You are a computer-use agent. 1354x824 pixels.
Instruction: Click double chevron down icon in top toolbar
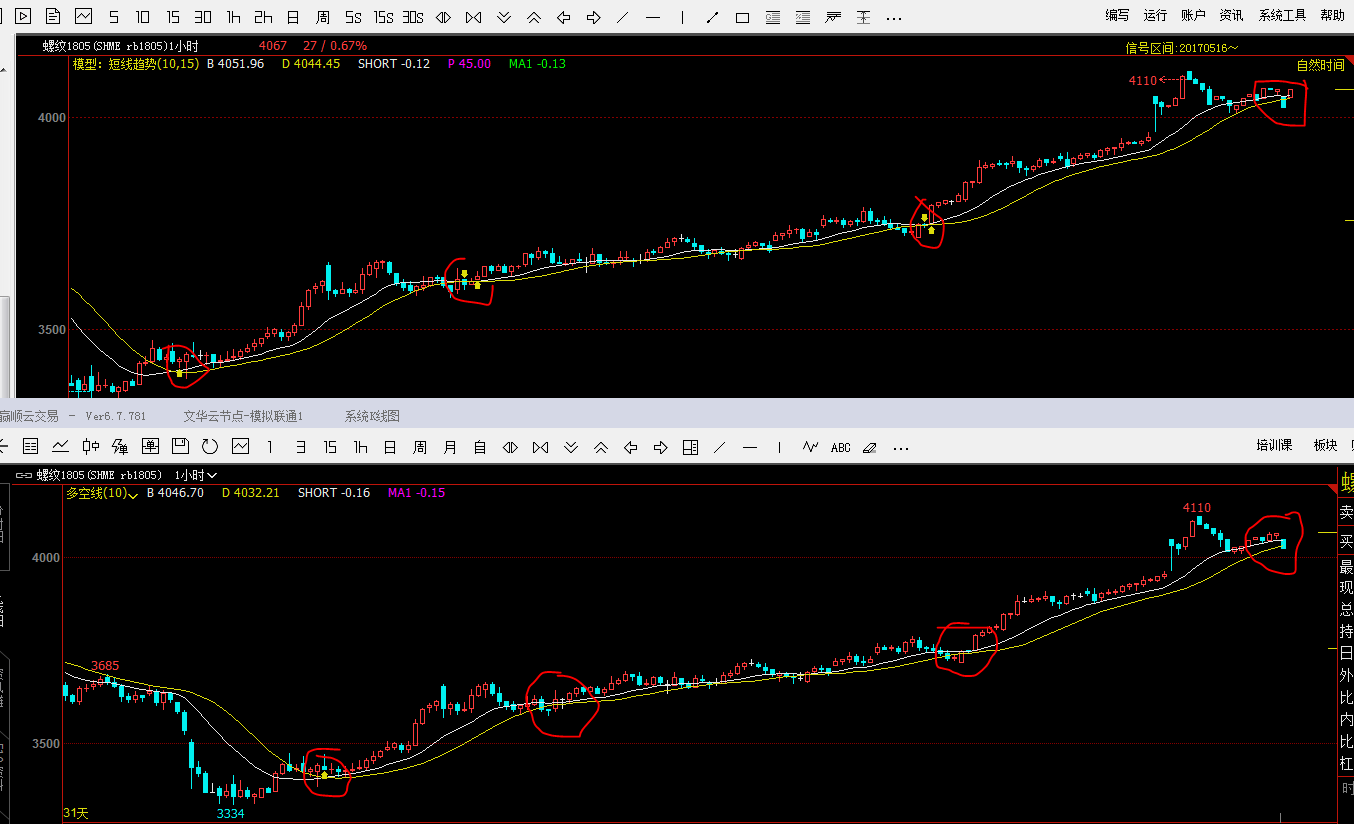(x=504, y=17)
